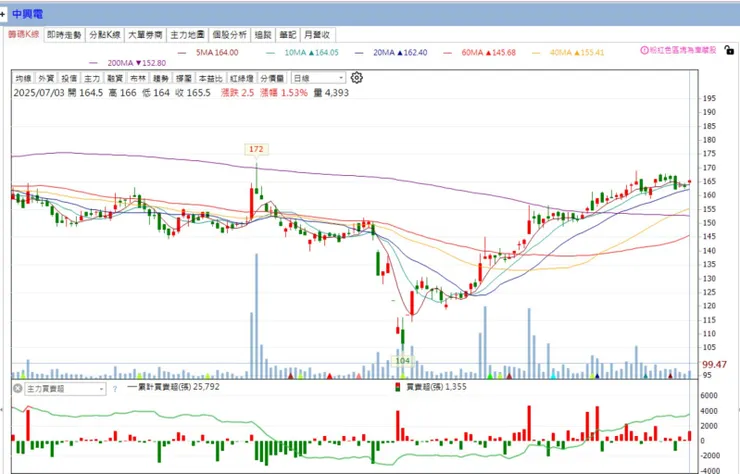This screenshot has height=474, width=740.
Task: Click the 量 4,393 volume value
Action: (x=331, y=93)
